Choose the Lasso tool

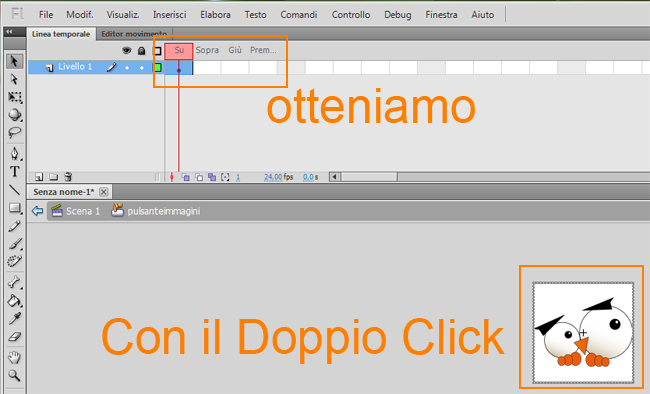15,132
